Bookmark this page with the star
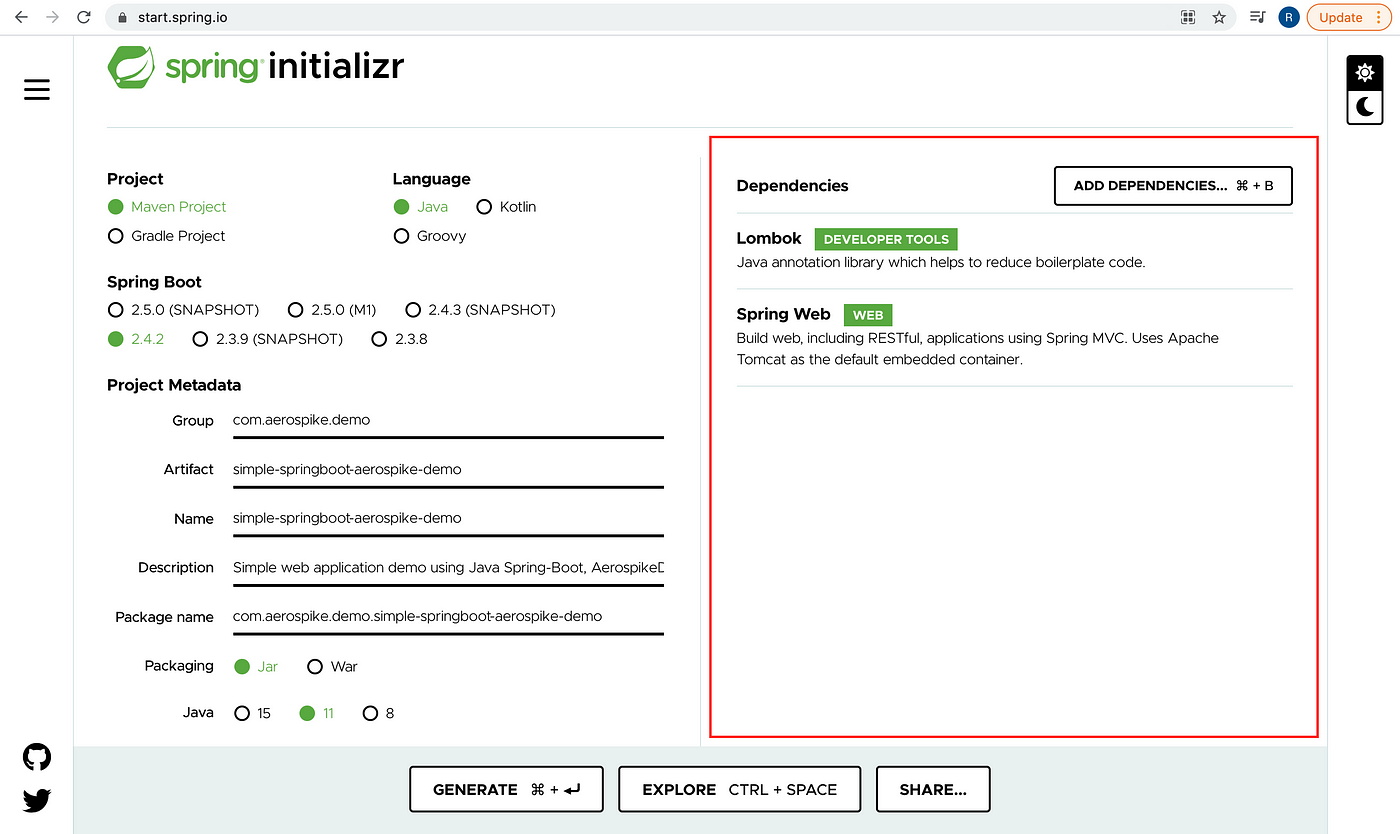This screenshot has height=834, width=1400. coord(1218,17)
